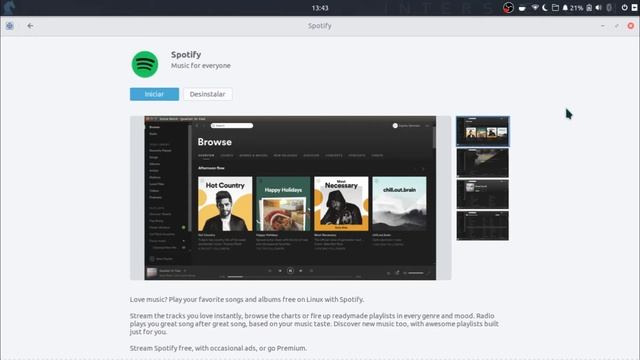The image size is (640, 360).
Task: Select the fourth screenshot thumbnail
Action: 482,226
